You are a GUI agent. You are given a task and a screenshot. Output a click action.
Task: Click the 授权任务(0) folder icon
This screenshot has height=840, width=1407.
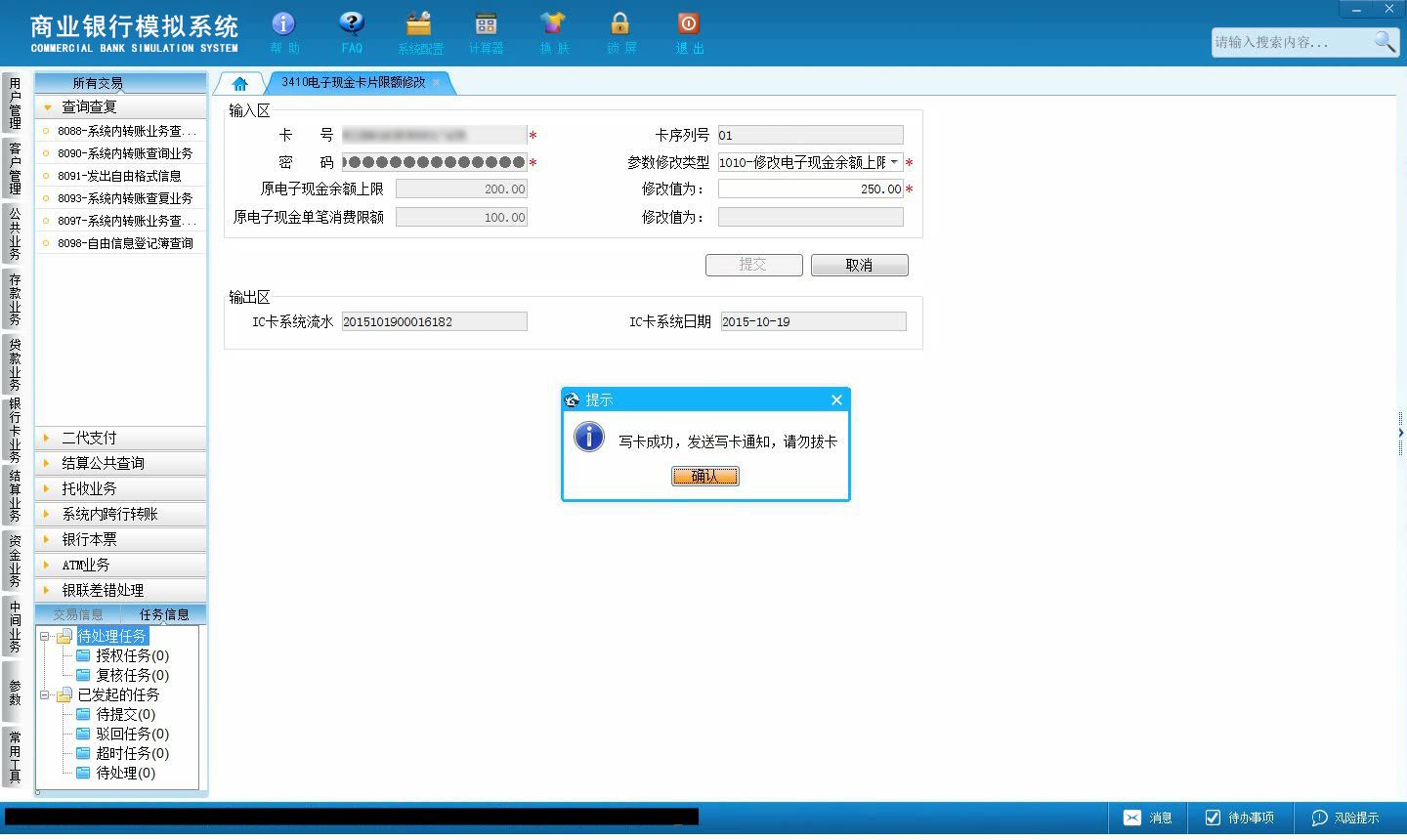coord(83,655)
